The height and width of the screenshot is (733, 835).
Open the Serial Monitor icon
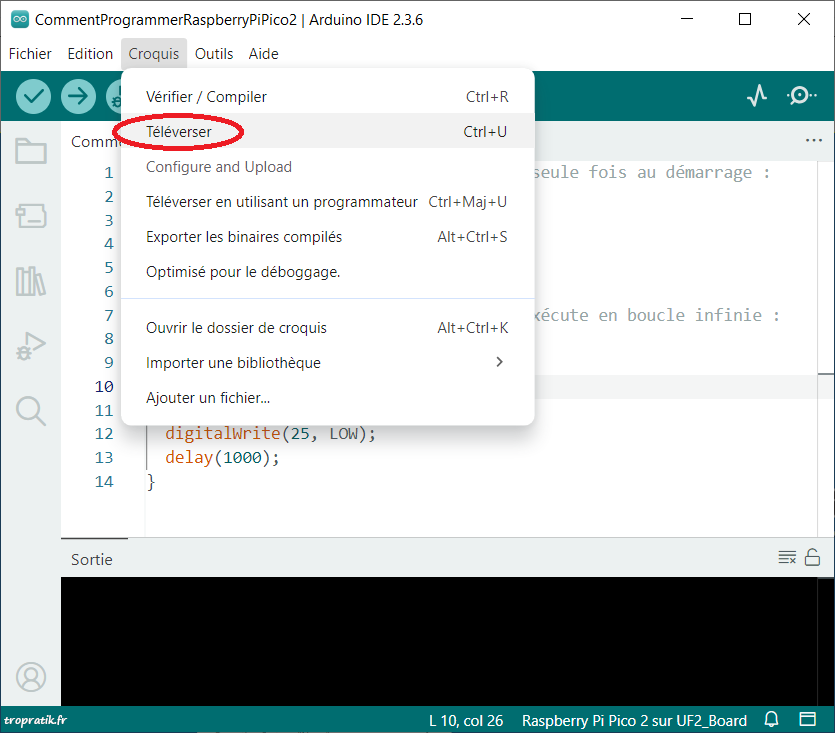pos(801,95)
